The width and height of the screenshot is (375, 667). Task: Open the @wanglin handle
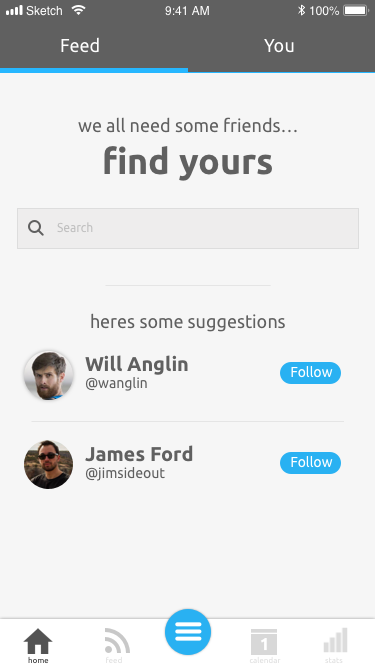[x=116, y=383]
